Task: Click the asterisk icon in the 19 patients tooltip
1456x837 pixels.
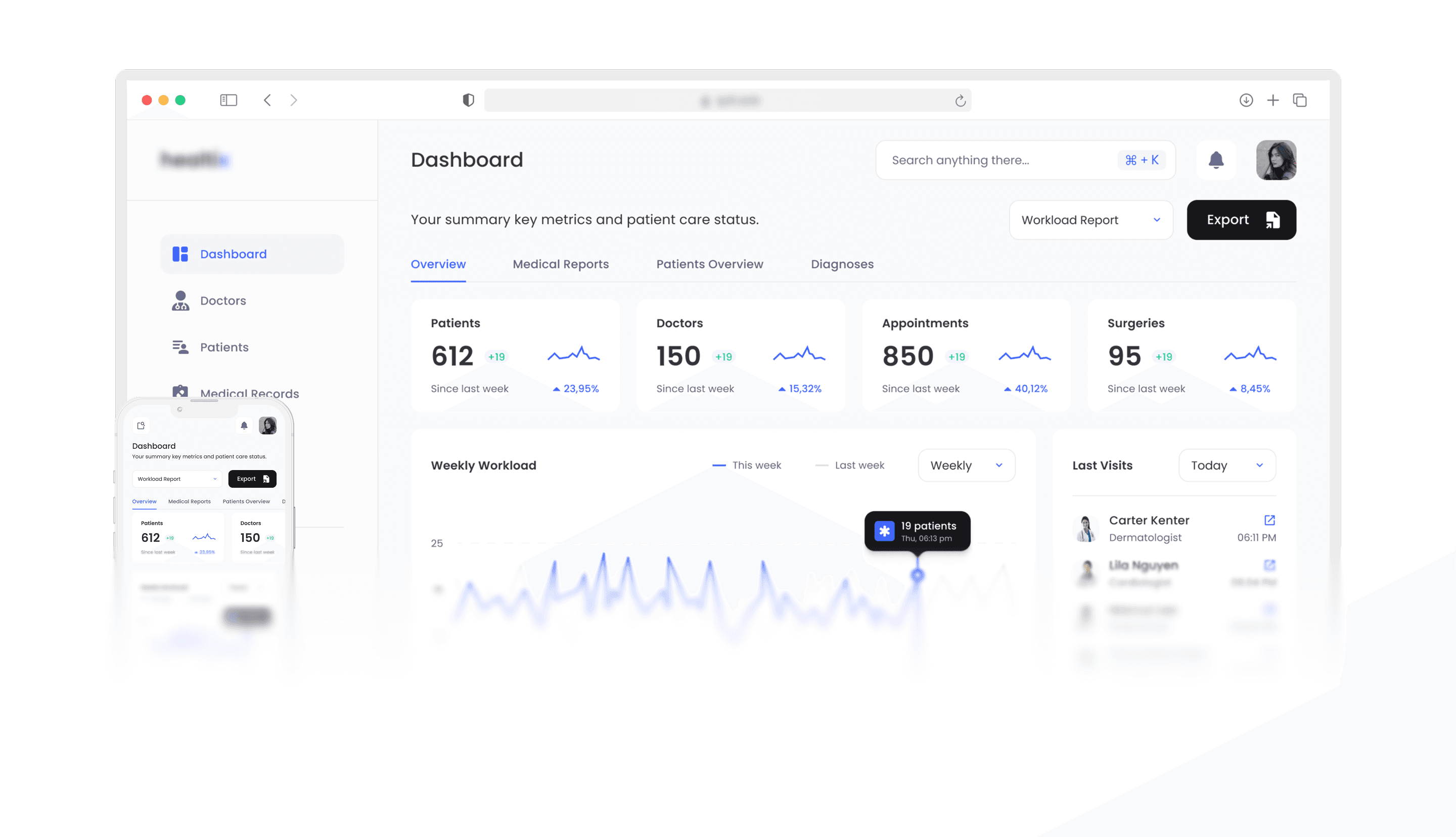Action: tap(884, 531)
